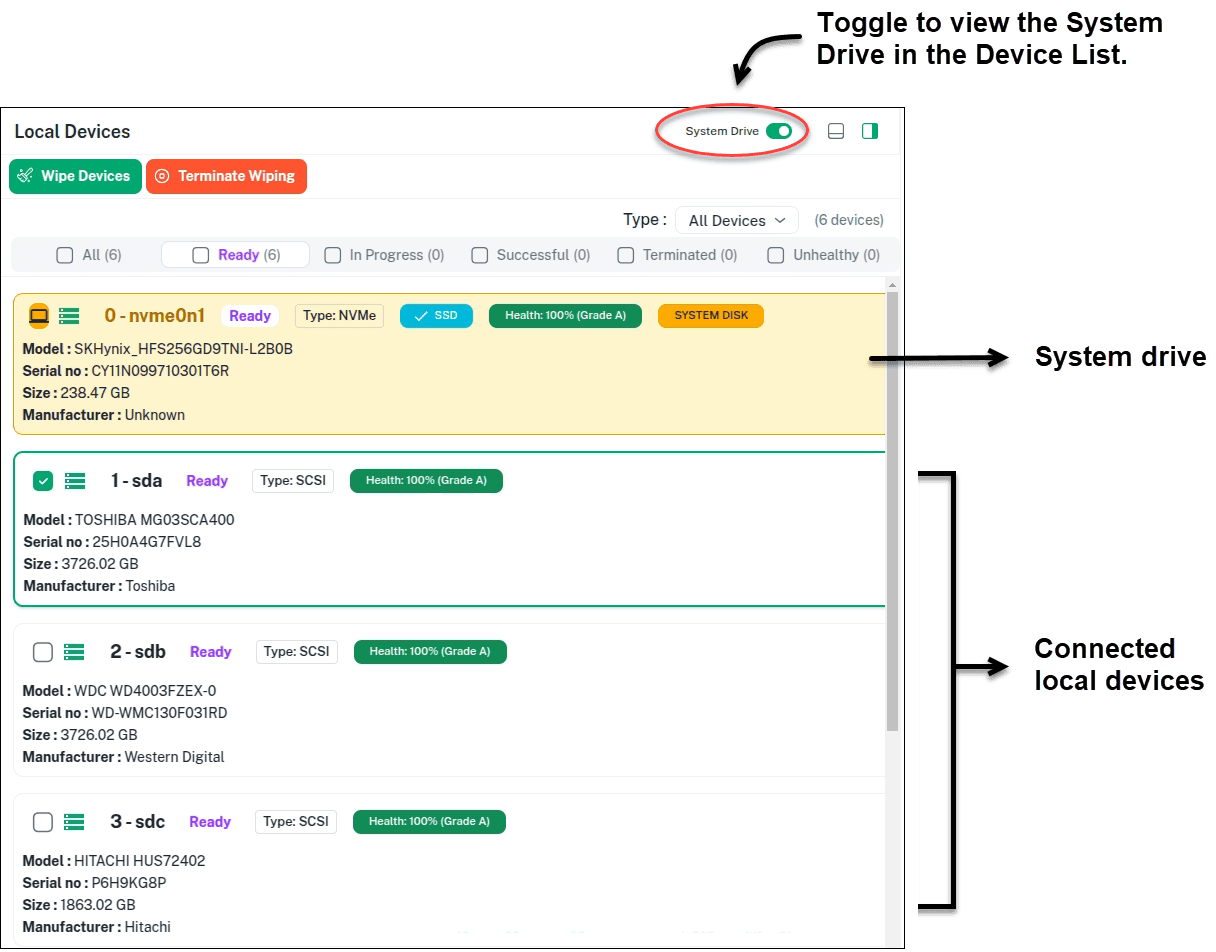The image size is (1216, 952).
Task: Click the Ready status on sdb
Action: (211, 652)
